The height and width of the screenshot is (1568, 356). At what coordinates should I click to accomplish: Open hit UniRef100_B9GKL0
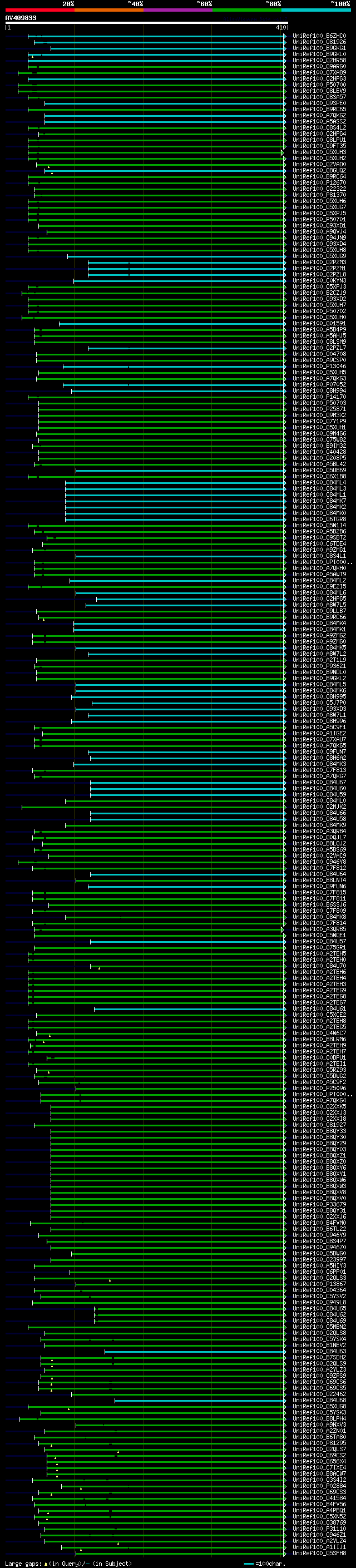click(319, 54)
